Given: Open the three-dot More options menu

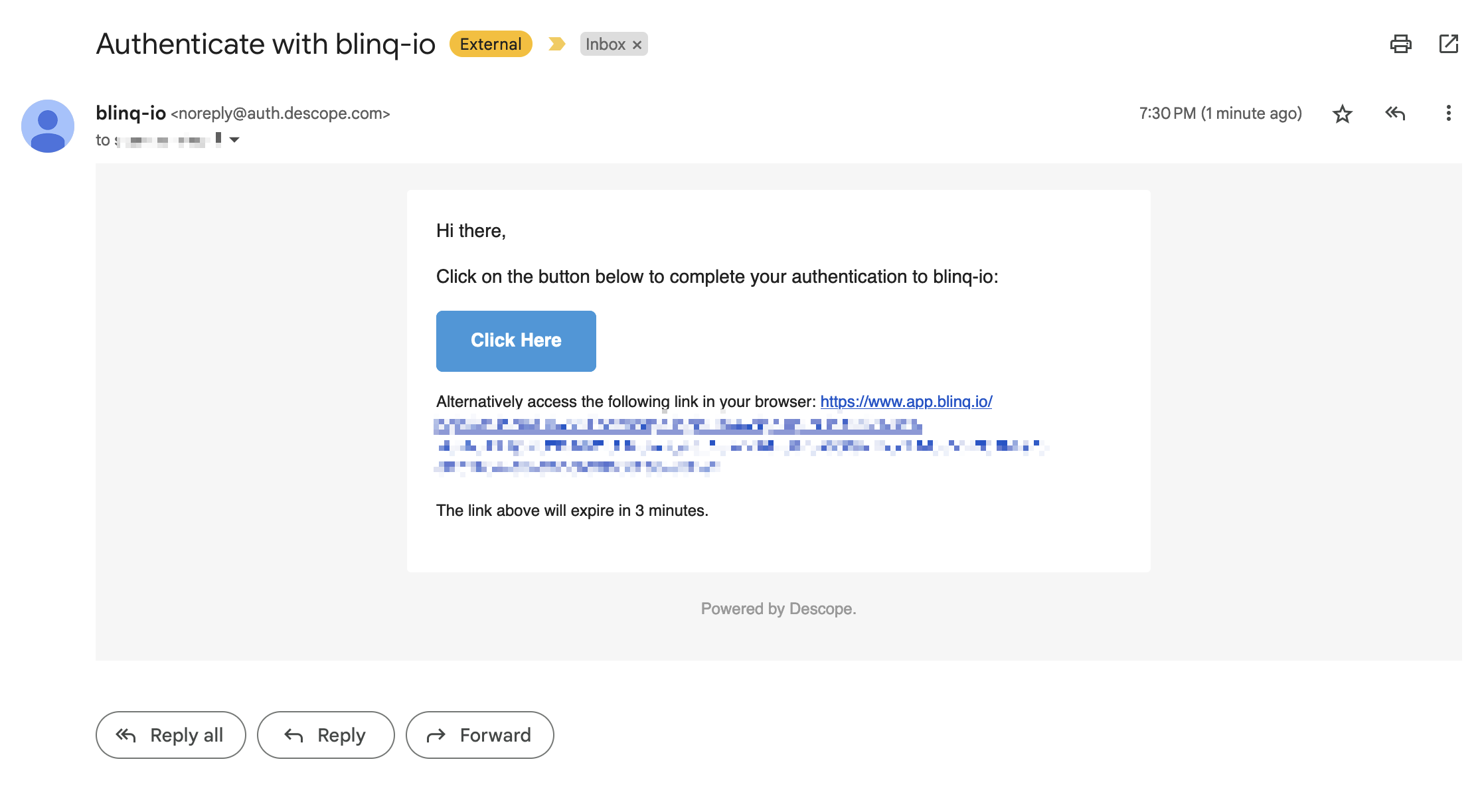Looking at the screenshot, I should coord(1448,114).
